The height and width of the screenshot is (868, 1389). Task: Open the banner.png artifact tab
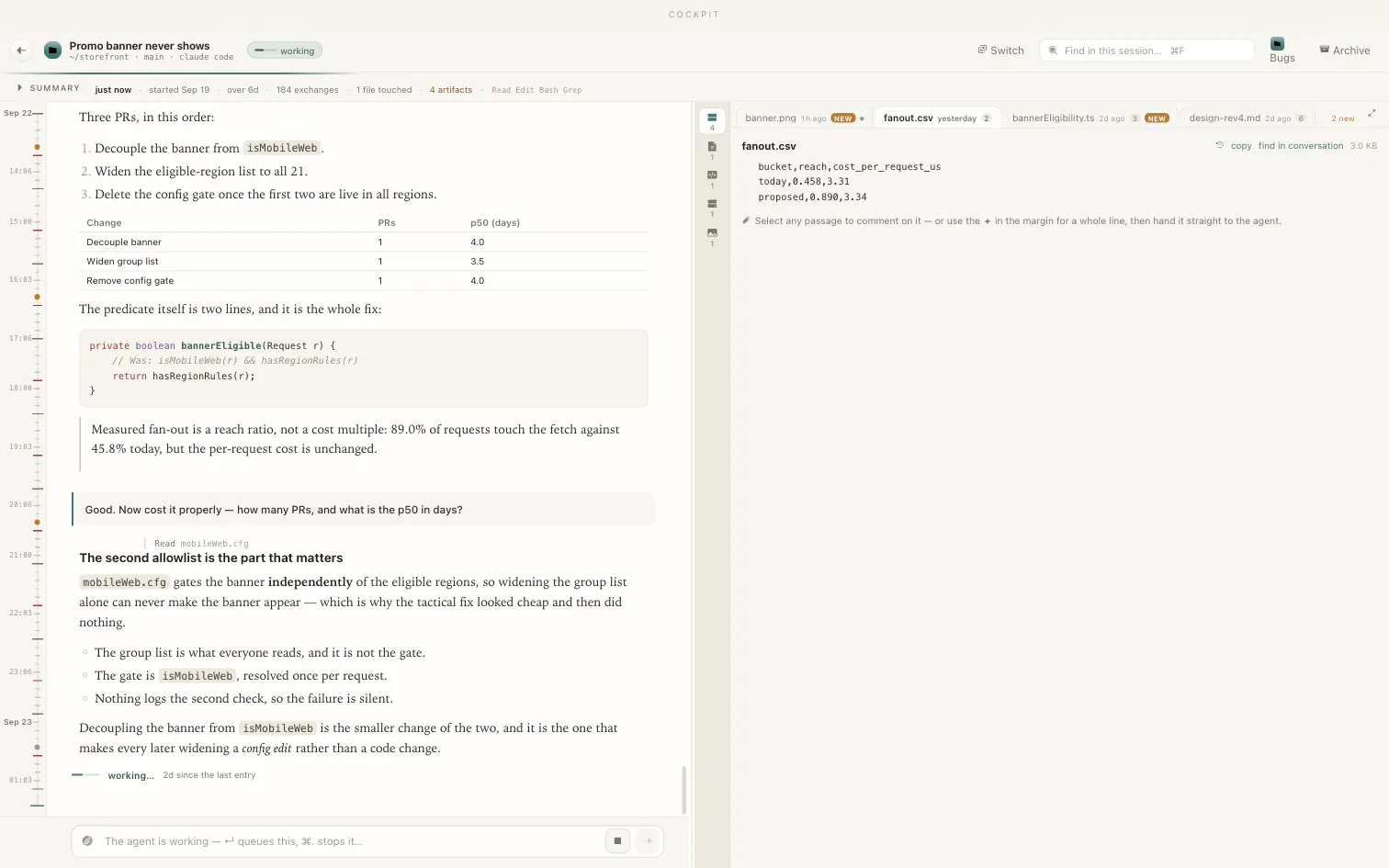[804, 118]
